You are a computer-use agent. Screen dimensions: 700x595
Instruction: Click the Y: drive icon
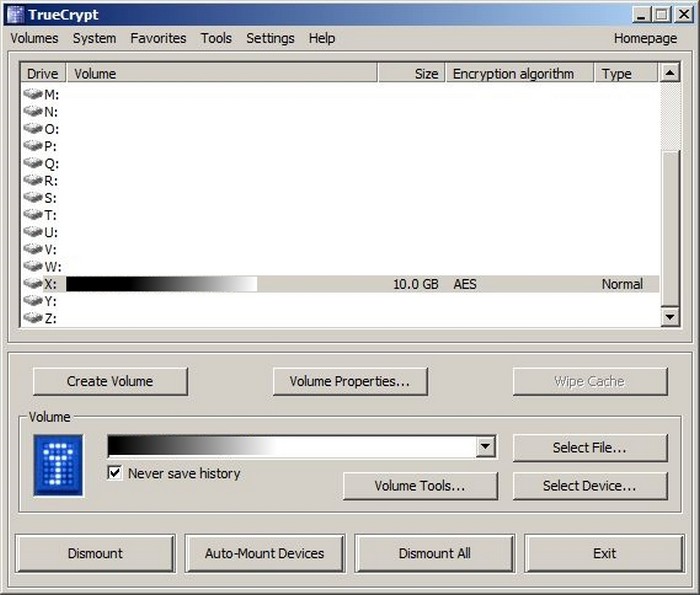point(33,301)
